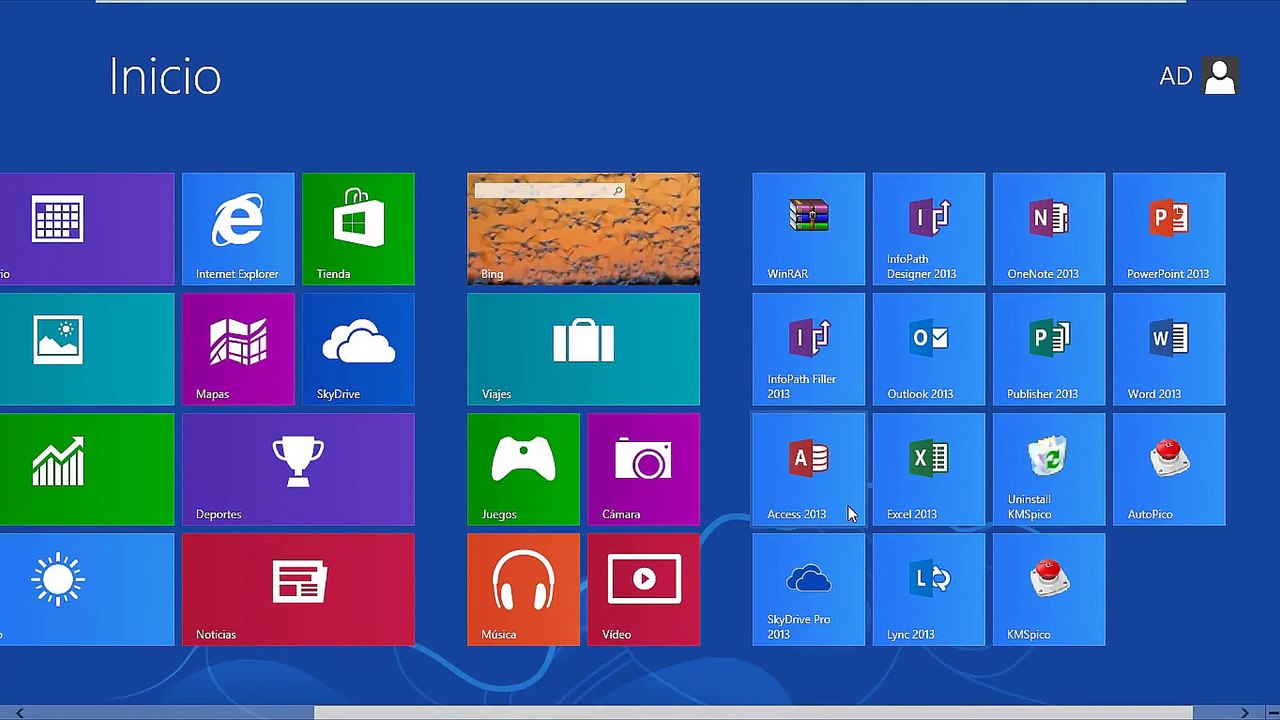Open SkyDrive Pro 2013 tile
The height and width of the screenshot is (720, 1280).
point(809,589)
